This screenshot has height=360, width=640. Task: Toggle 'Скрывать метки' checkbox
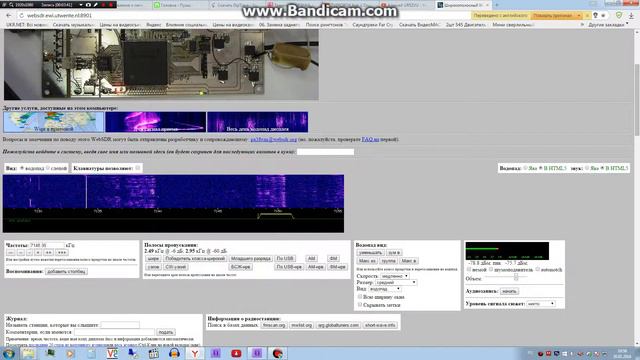tap(360, 304)
